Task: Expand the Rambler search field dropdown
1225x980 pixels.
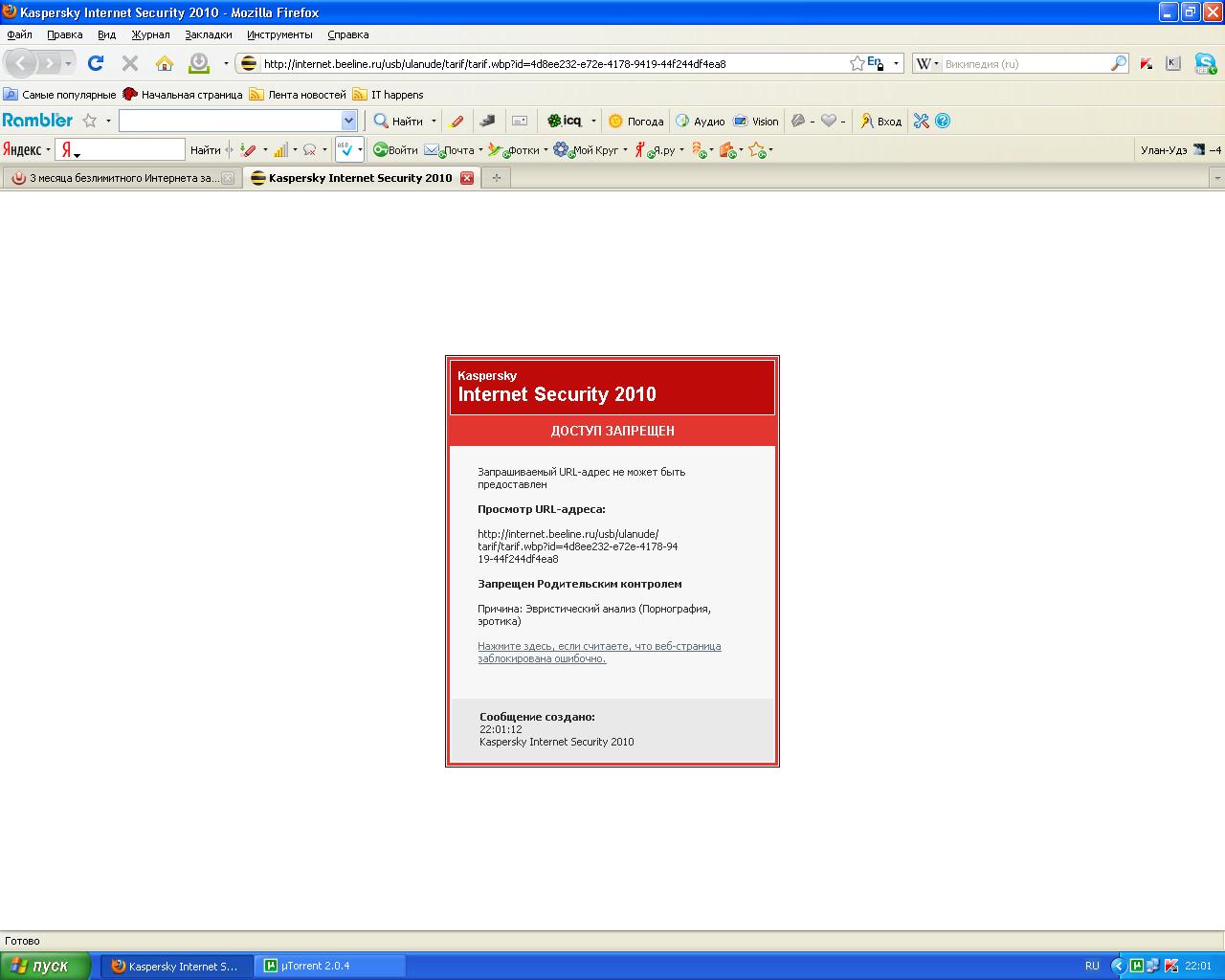Action: (348, 121)
